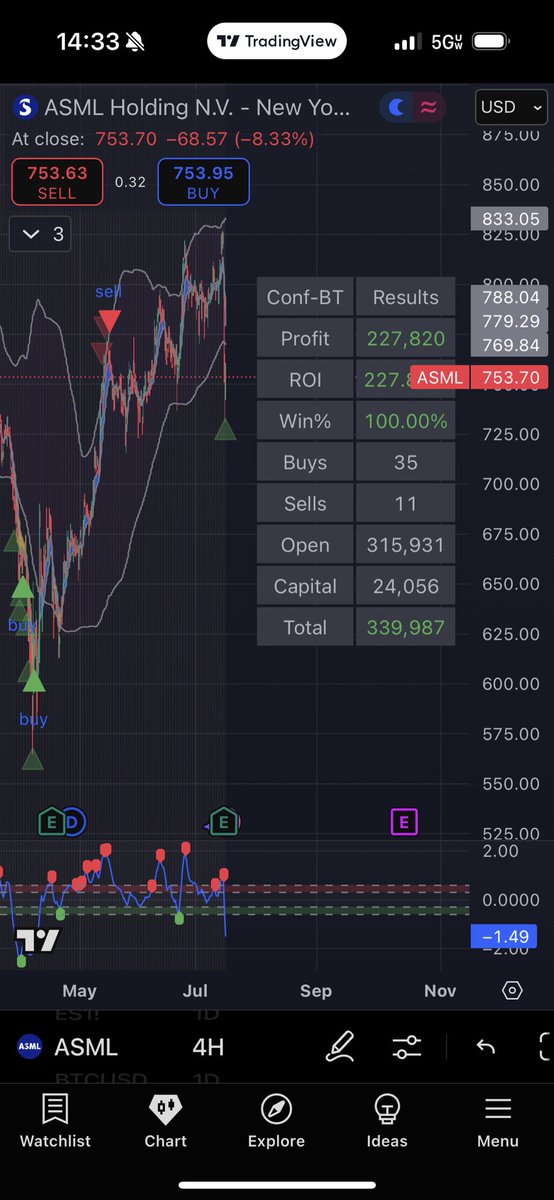Open the purple E upcoming earnings marker
The height and width of the screenshot is (1200, 554).
[404, 823]
